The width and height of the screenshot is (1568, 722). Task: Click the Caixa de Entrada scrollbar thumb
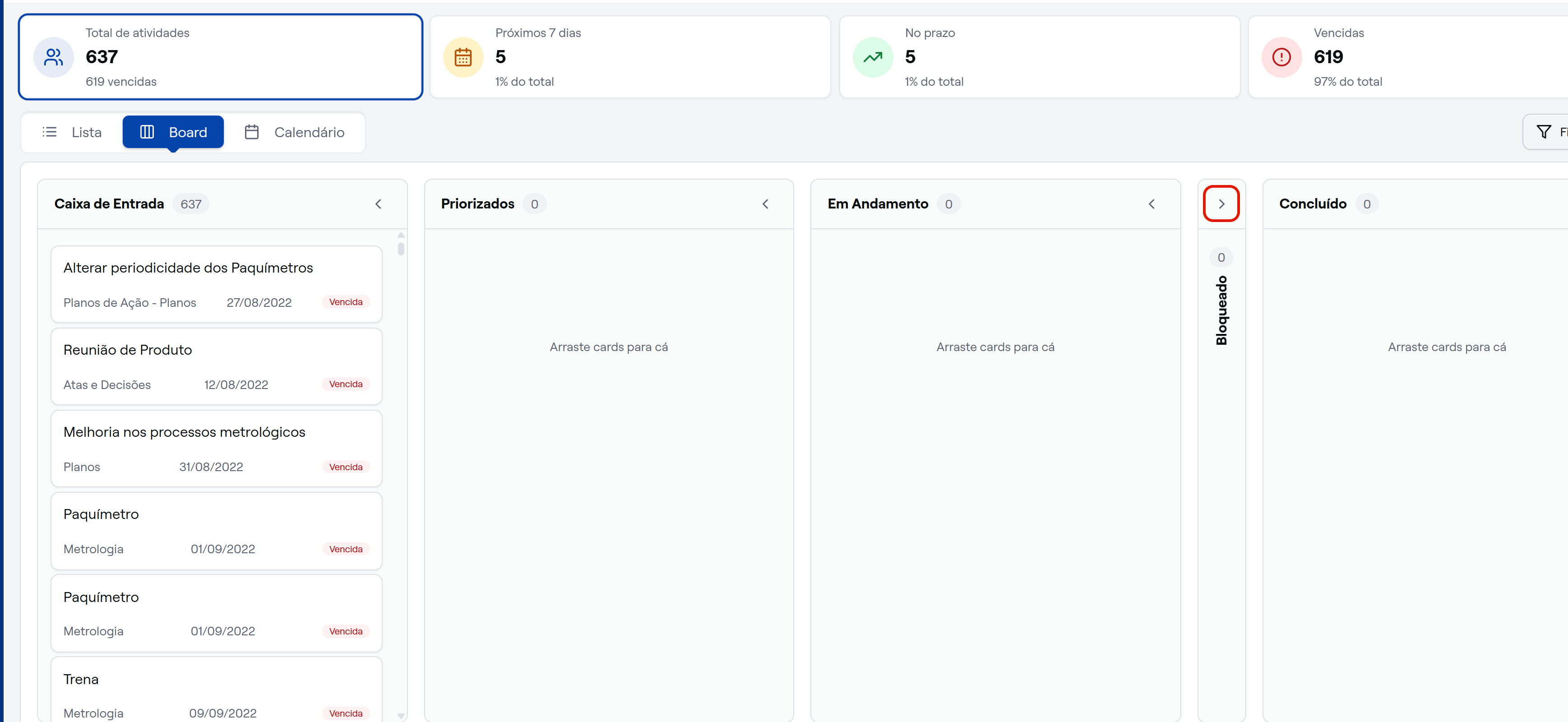point(401,249)
